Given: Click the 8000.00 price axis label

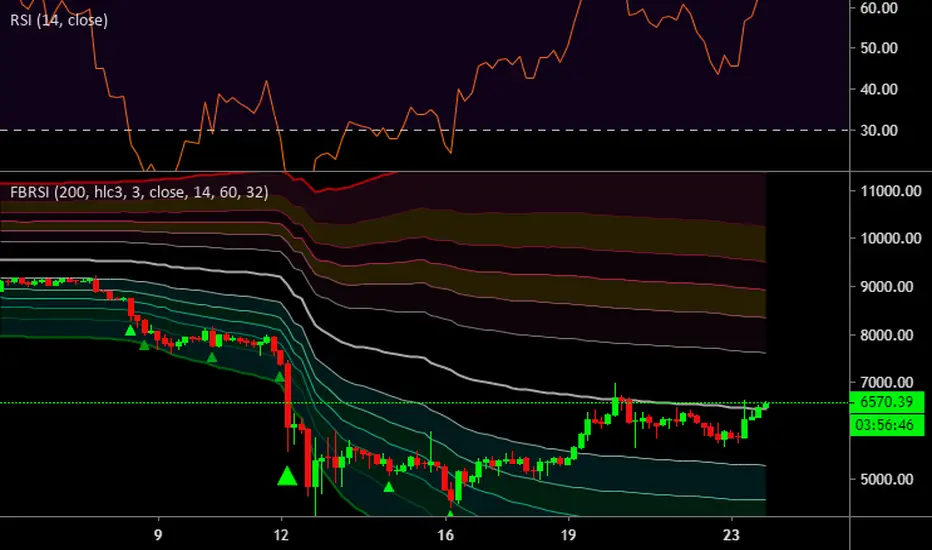Looking at the screenshot, I should coord(887,335).
